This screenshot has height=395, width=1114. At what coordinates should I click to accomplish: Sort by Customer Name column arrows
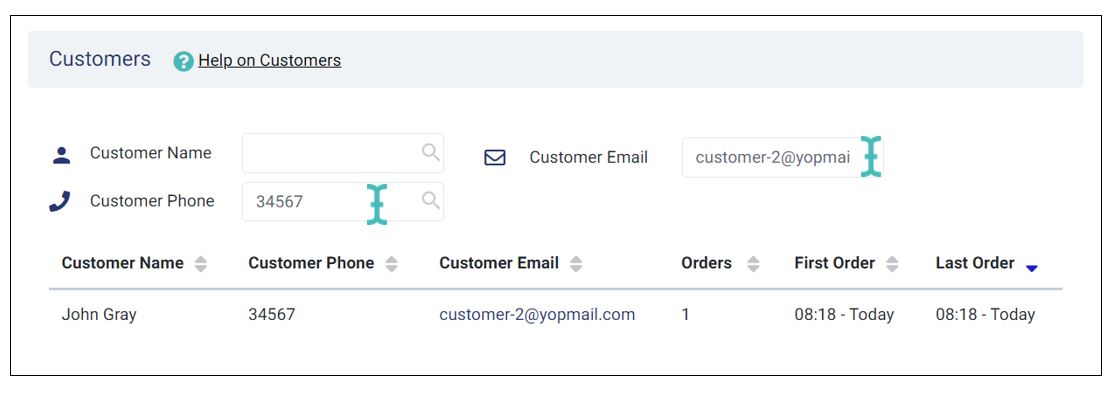(201, 264)
